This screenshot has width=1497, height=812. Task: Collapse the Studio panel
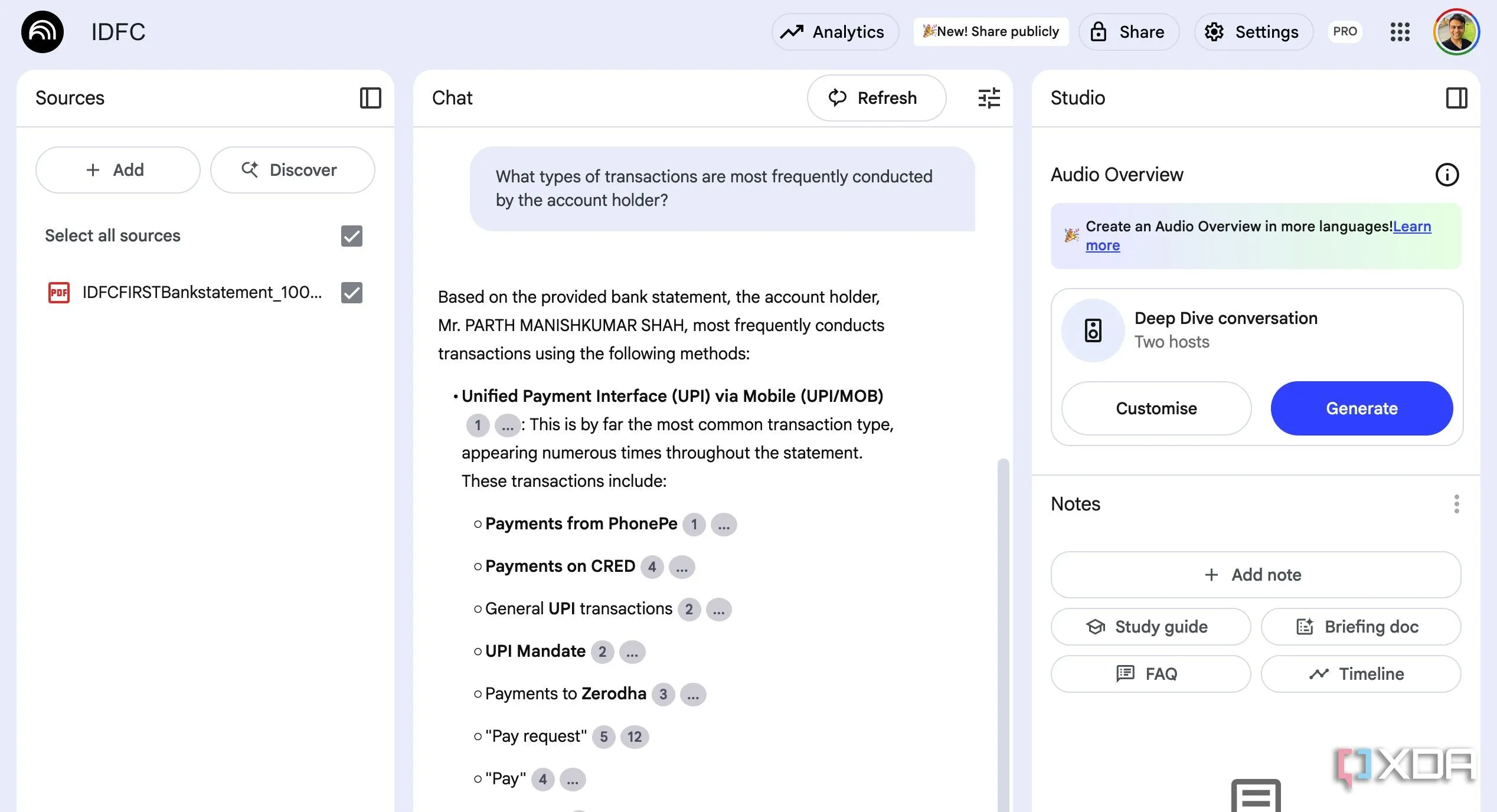(x=1456, y=98)
